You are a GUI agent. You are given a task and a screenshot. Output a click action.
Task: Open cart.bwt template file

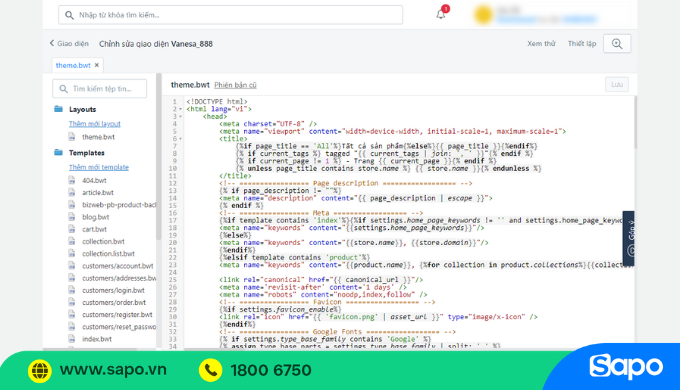[94, 229]
